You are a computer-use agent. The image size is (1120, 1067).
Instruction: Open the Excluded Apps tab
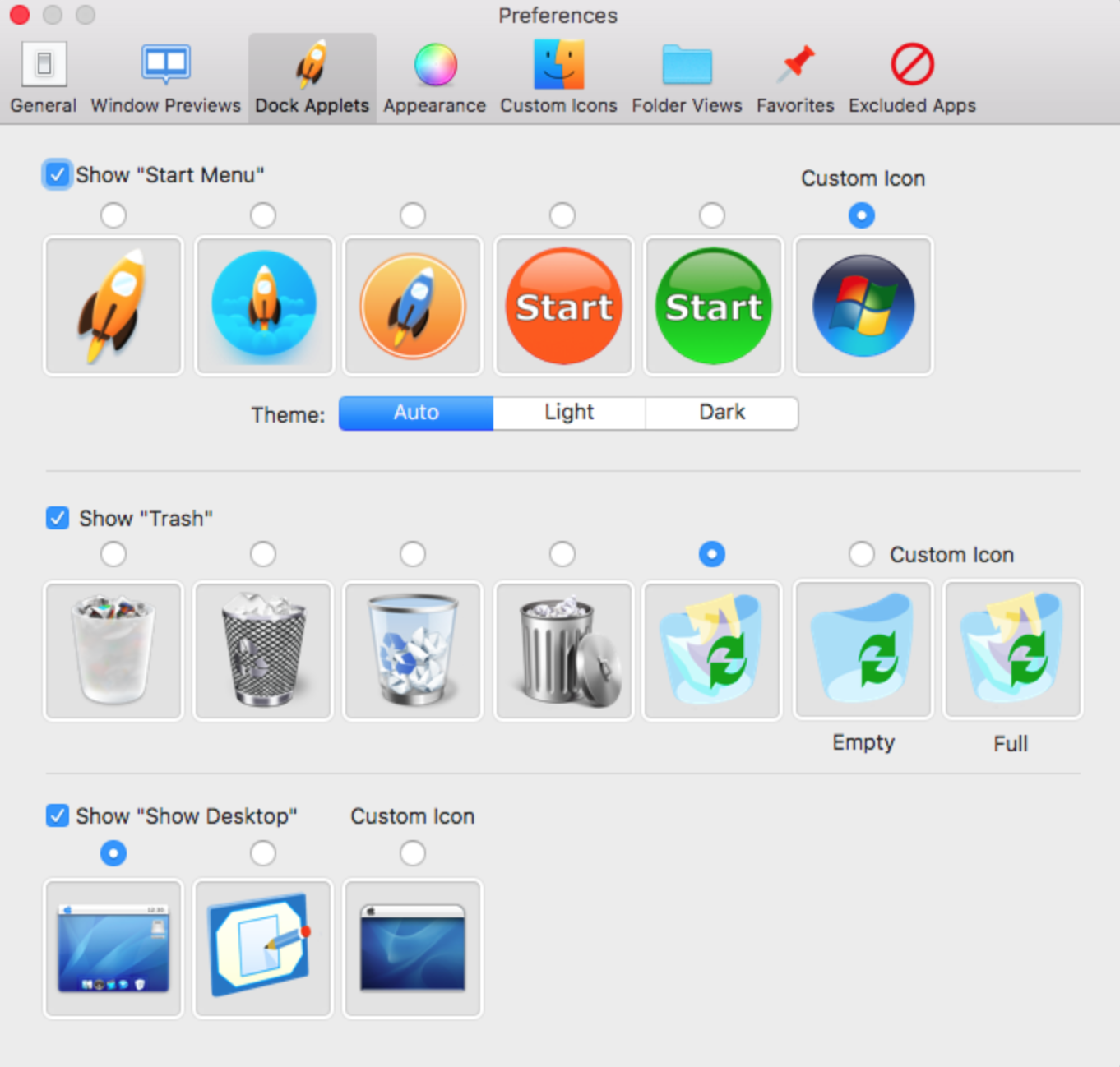coord(912,78)
